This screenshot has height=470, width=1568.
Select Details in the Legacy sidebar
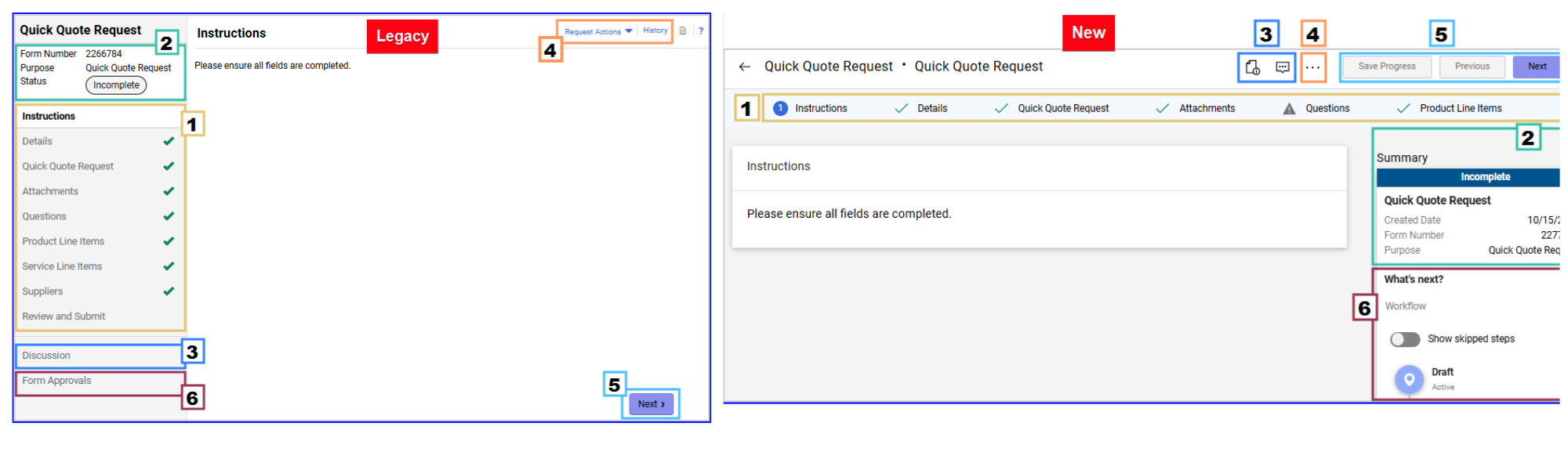click(x=99, y=141)
